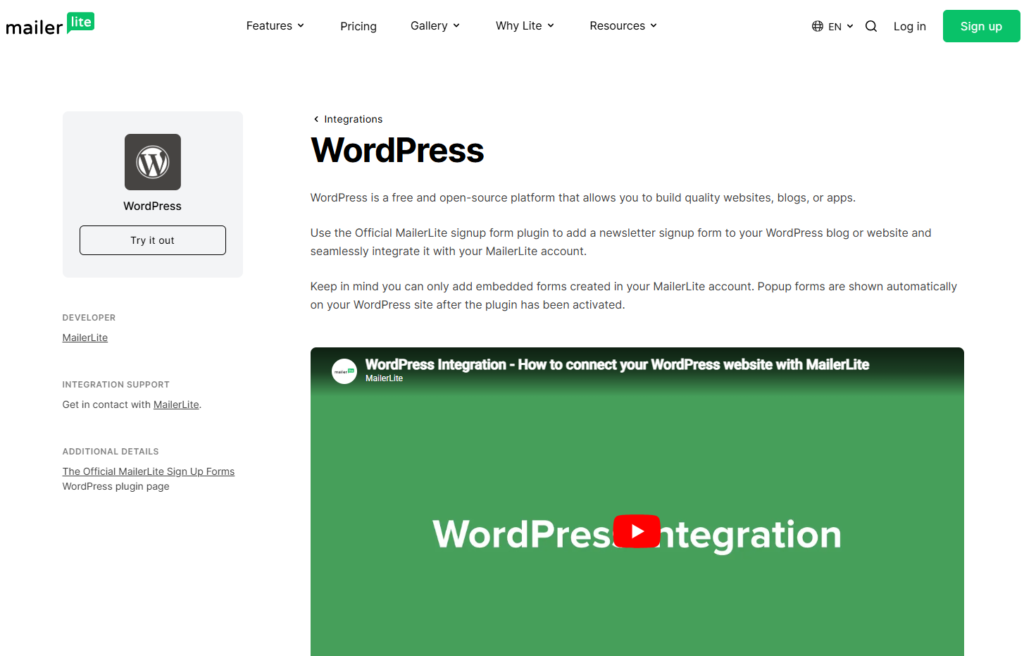Click the MailerLite logo
Image resolution: width=1024 pixels, height=656 pixels.
(50, 24)
